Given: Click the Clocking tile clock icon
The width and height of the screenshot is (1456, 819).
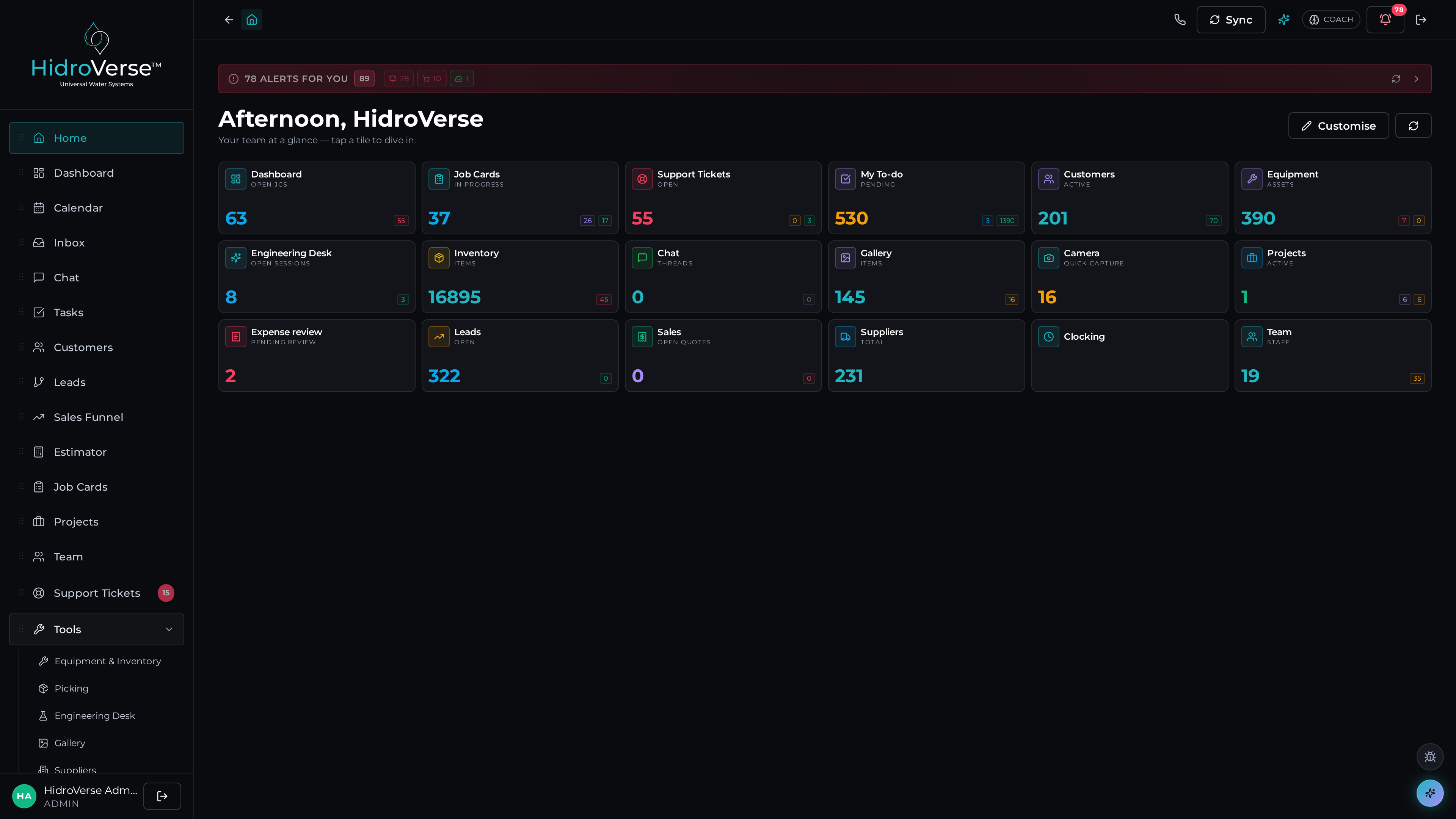Looking at the screenshot, I should [x=1048, y=336].
